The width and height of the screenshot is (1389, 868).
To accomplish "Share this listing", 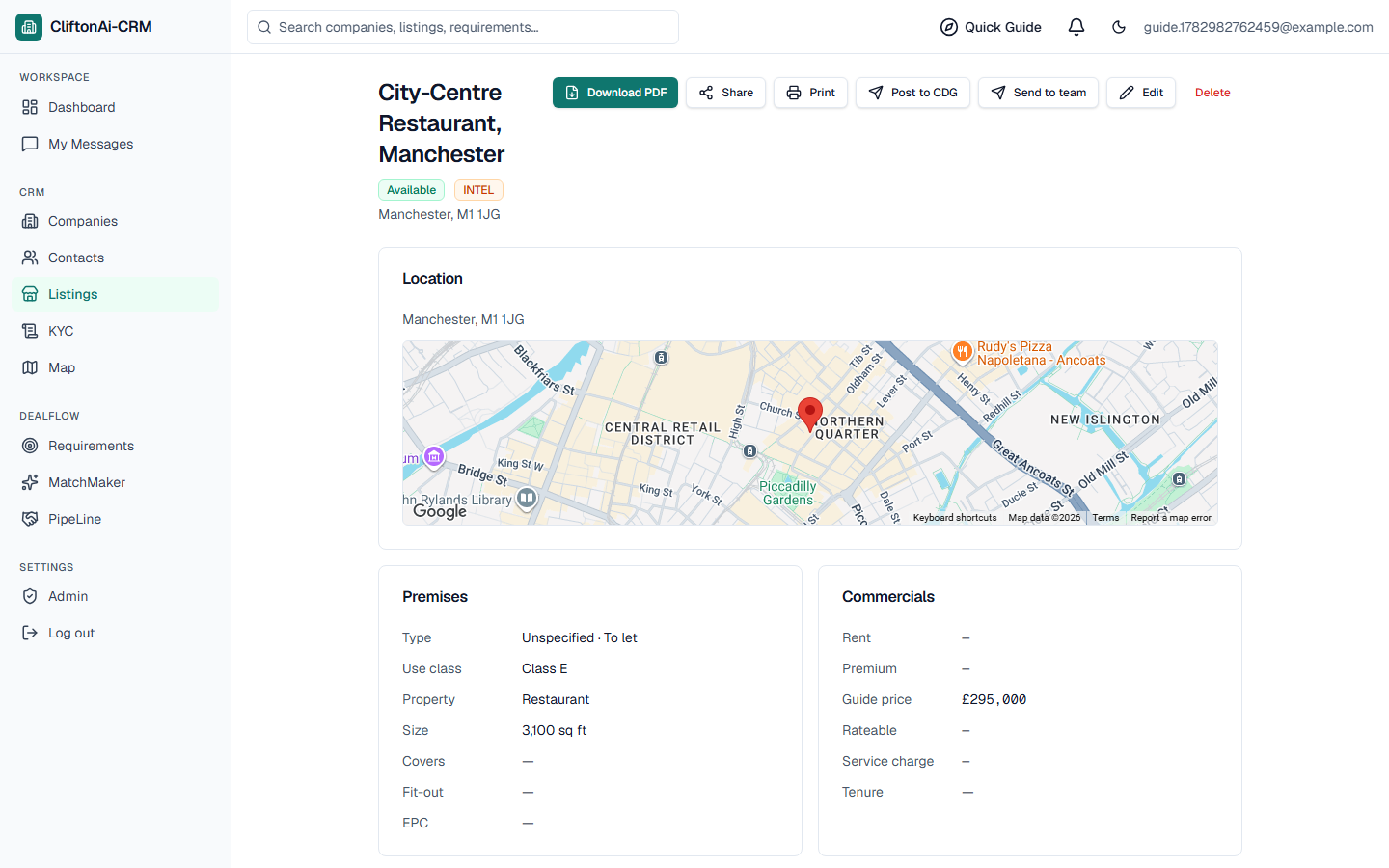I will tap(725, 93).
